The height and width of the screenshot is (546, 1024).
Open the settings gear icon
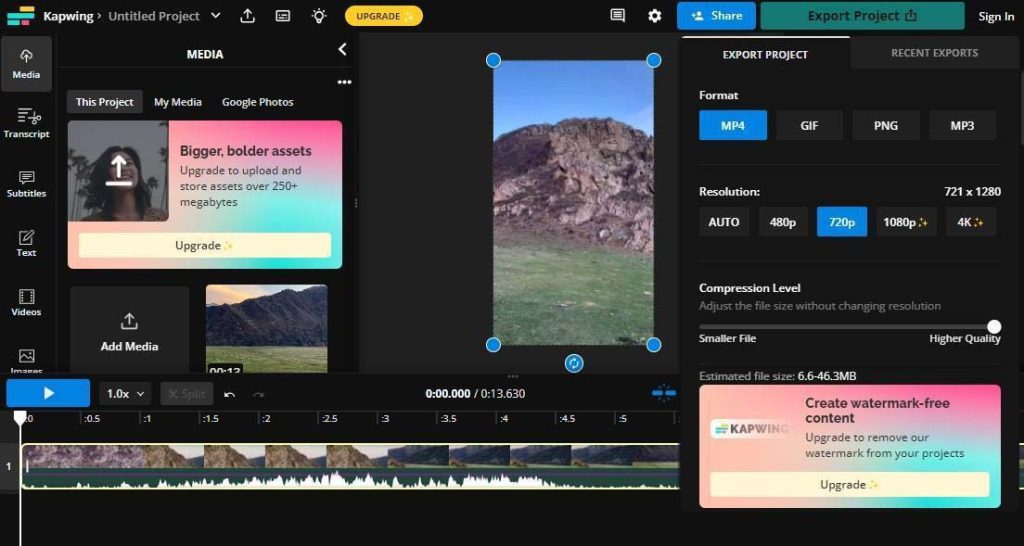654,16
